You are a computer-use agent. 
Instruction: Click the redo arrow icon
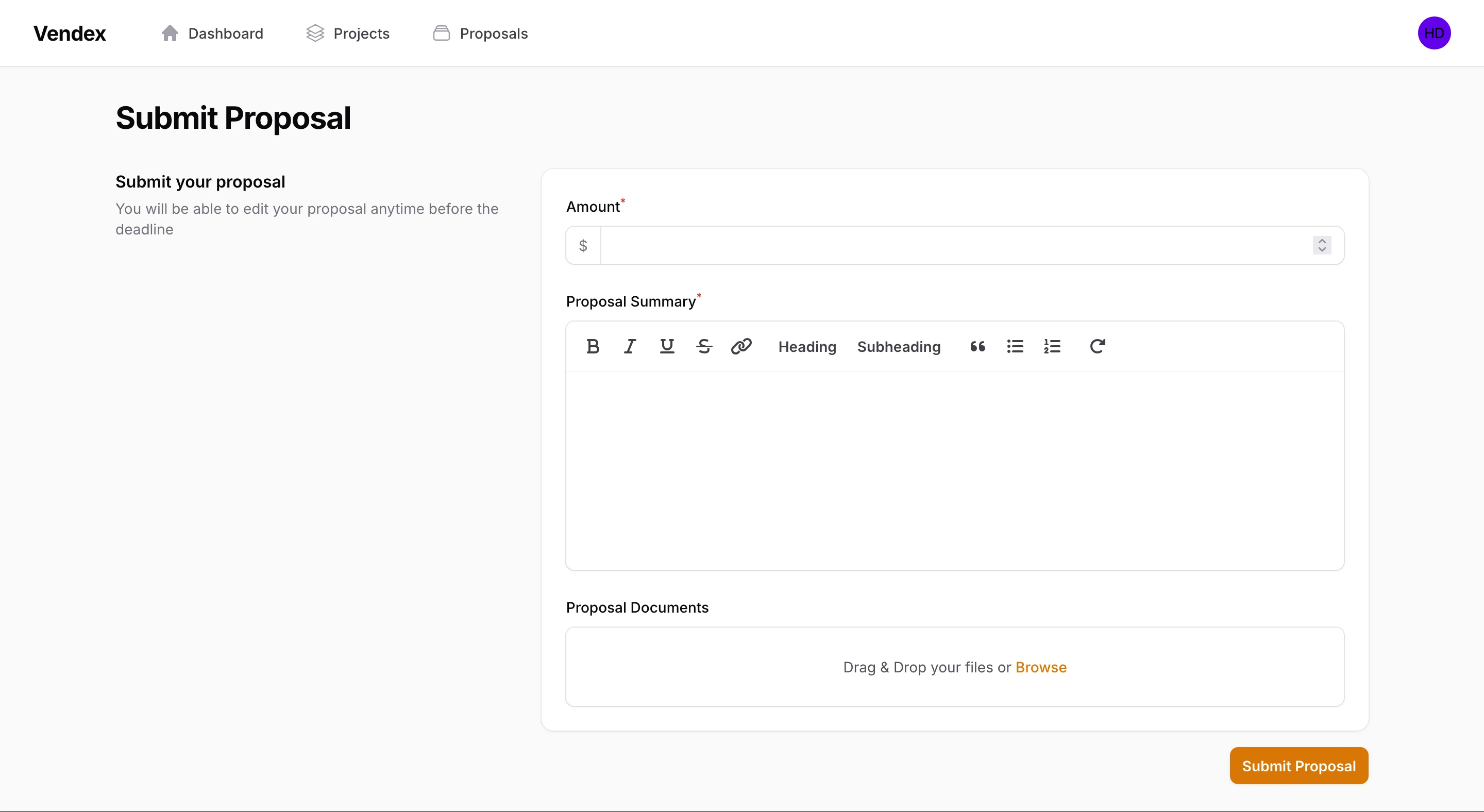coord(1098,346)
